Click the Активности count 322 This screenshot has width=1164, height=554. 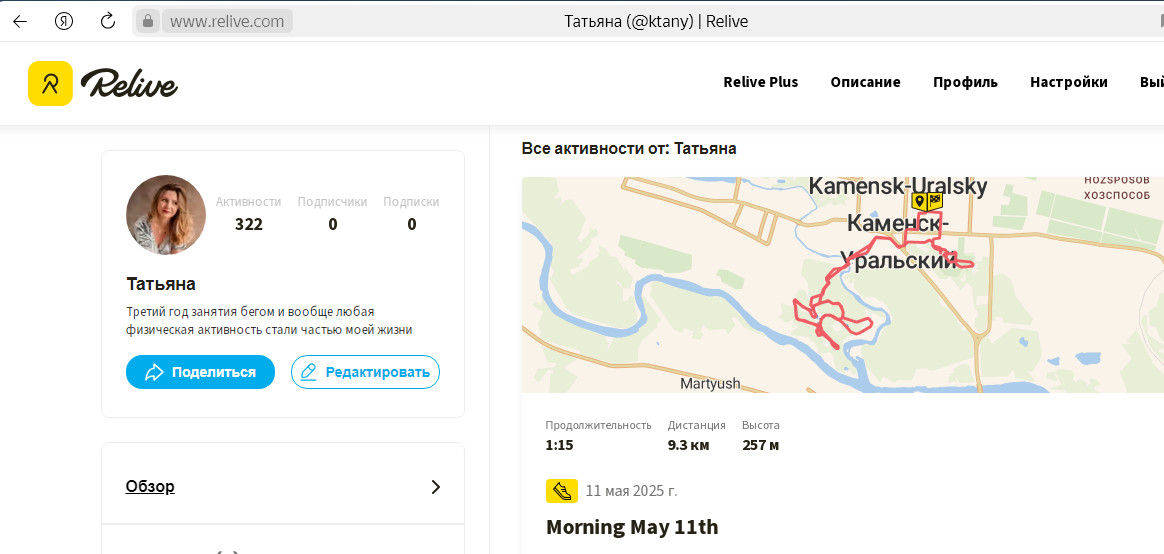click(249, 224)
